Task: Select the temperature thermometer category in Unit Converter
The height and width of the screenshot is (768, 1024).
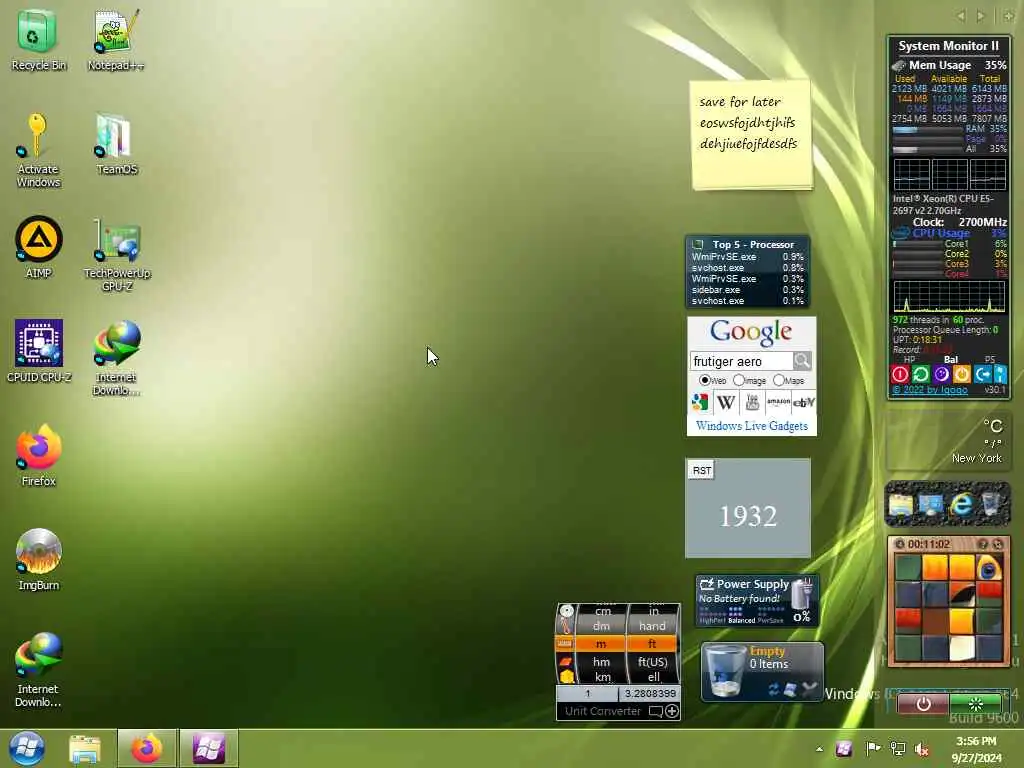Action: pyautogui.click(x=566, y=626)
